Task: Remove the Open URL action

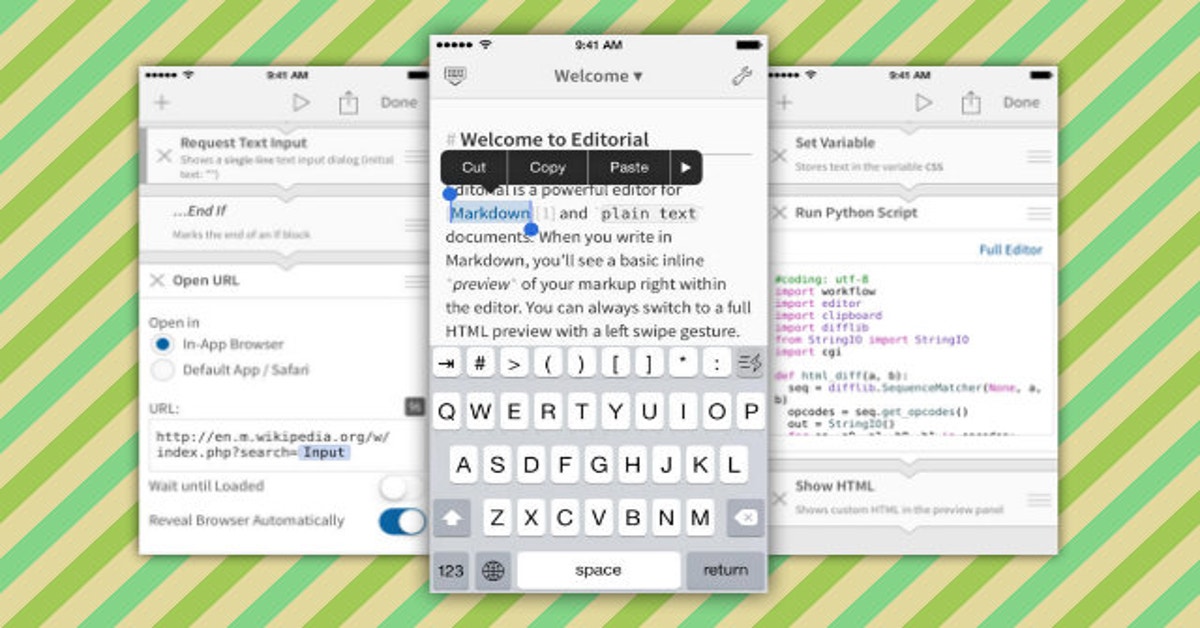Action: (x=157, y=281)
